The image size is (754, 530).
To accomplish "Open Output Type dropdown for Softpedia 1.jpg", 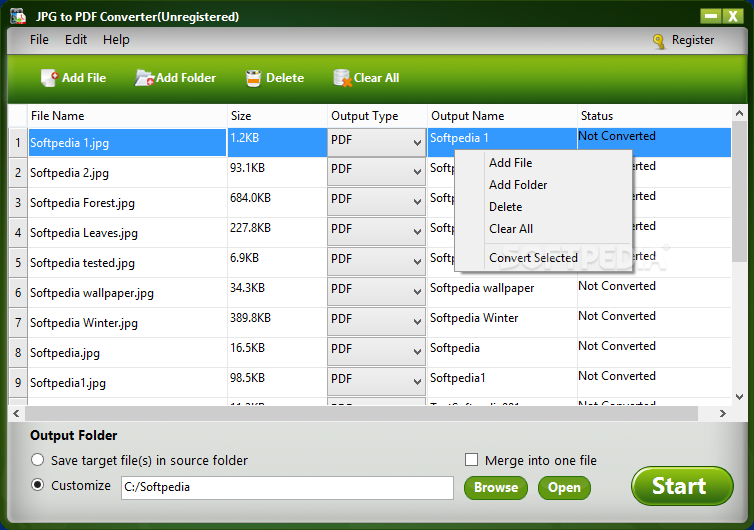I will (376, 142).
